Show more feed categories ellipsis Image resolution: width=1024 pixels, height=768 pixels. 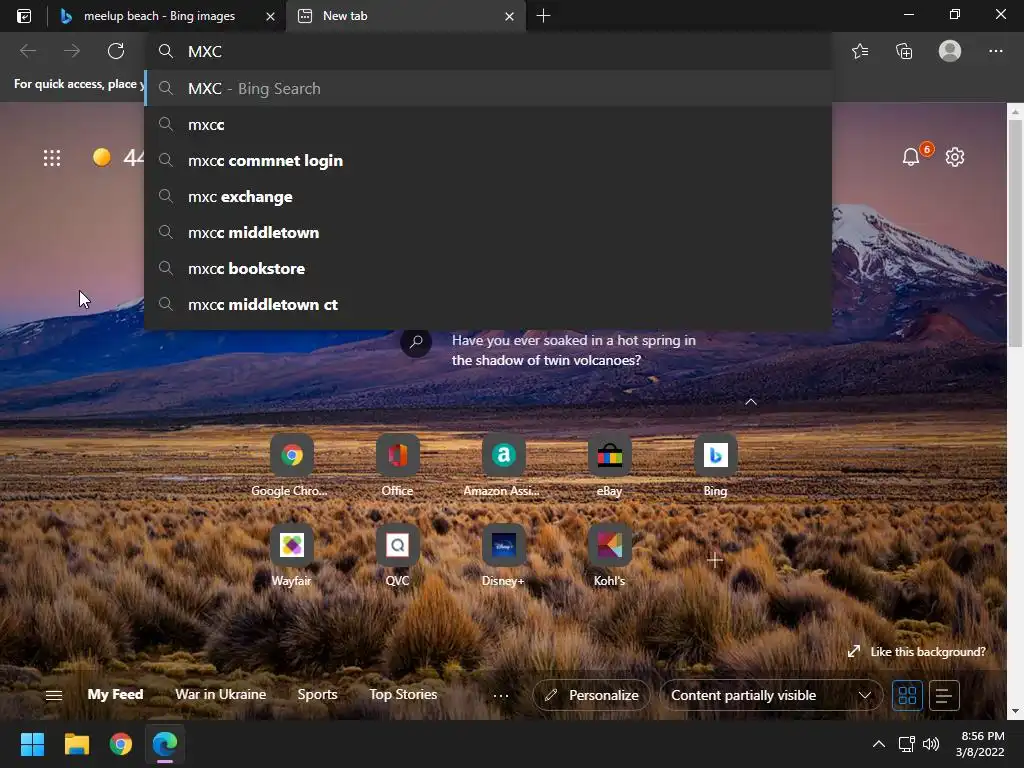[501, 696]
